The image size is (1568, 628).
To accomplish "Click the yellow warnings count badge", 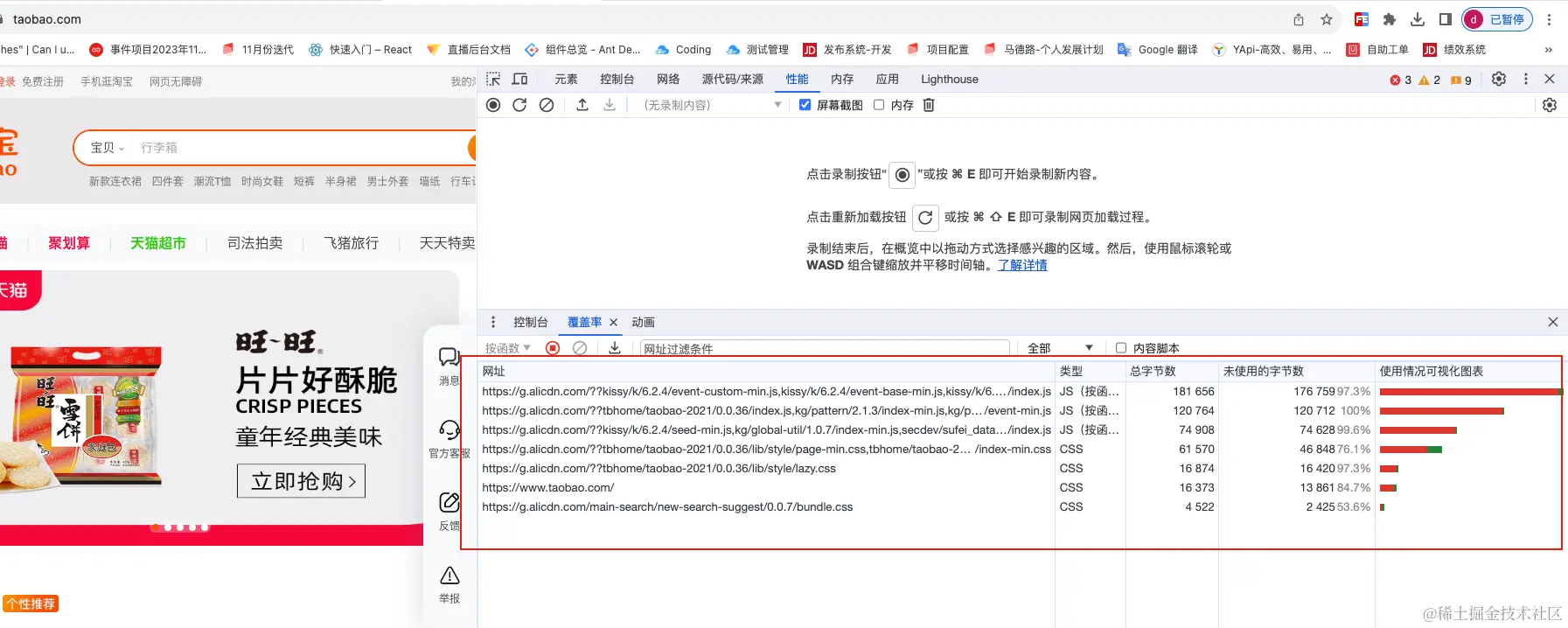I will [x=1429, y=80].
